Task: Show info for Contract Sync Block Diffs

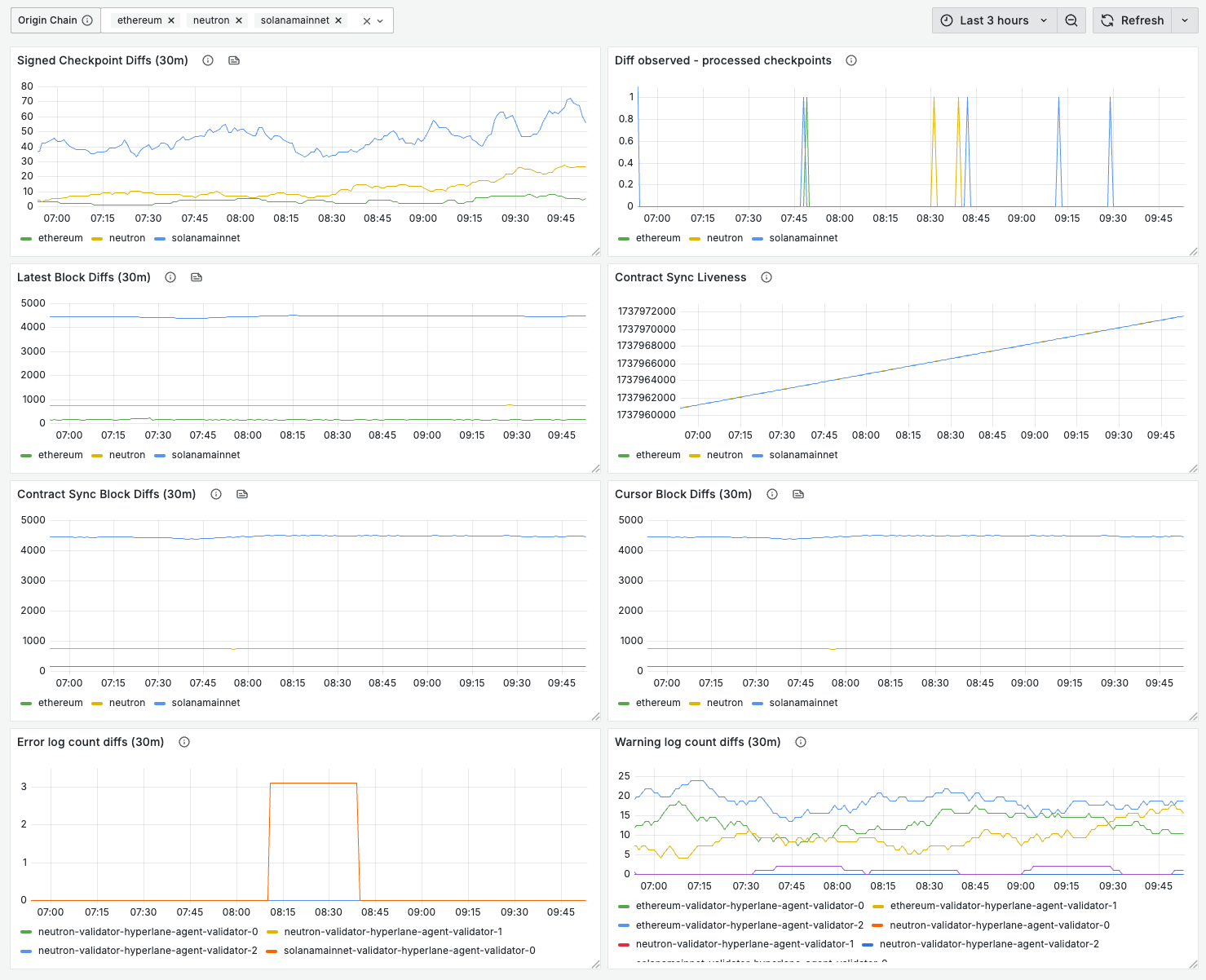Action: tap(216, 494)
